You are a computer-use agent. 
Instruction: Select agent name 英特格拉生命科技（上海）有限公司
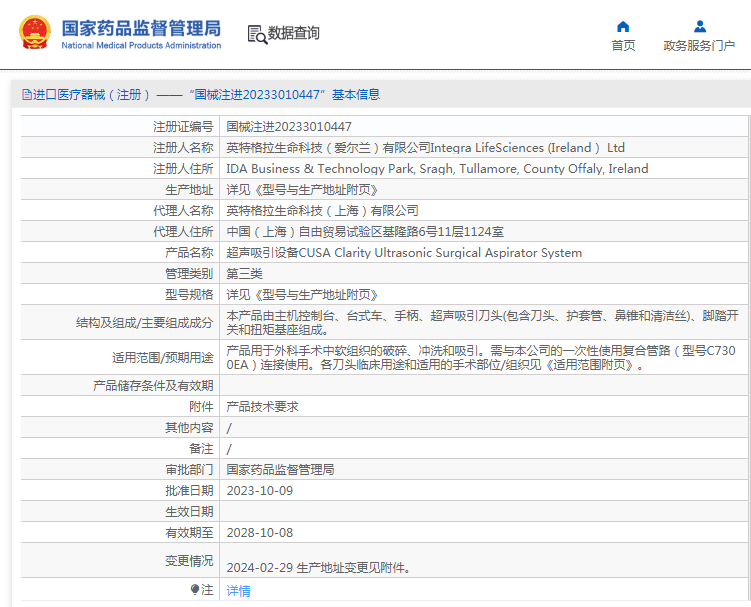(322, 211)
